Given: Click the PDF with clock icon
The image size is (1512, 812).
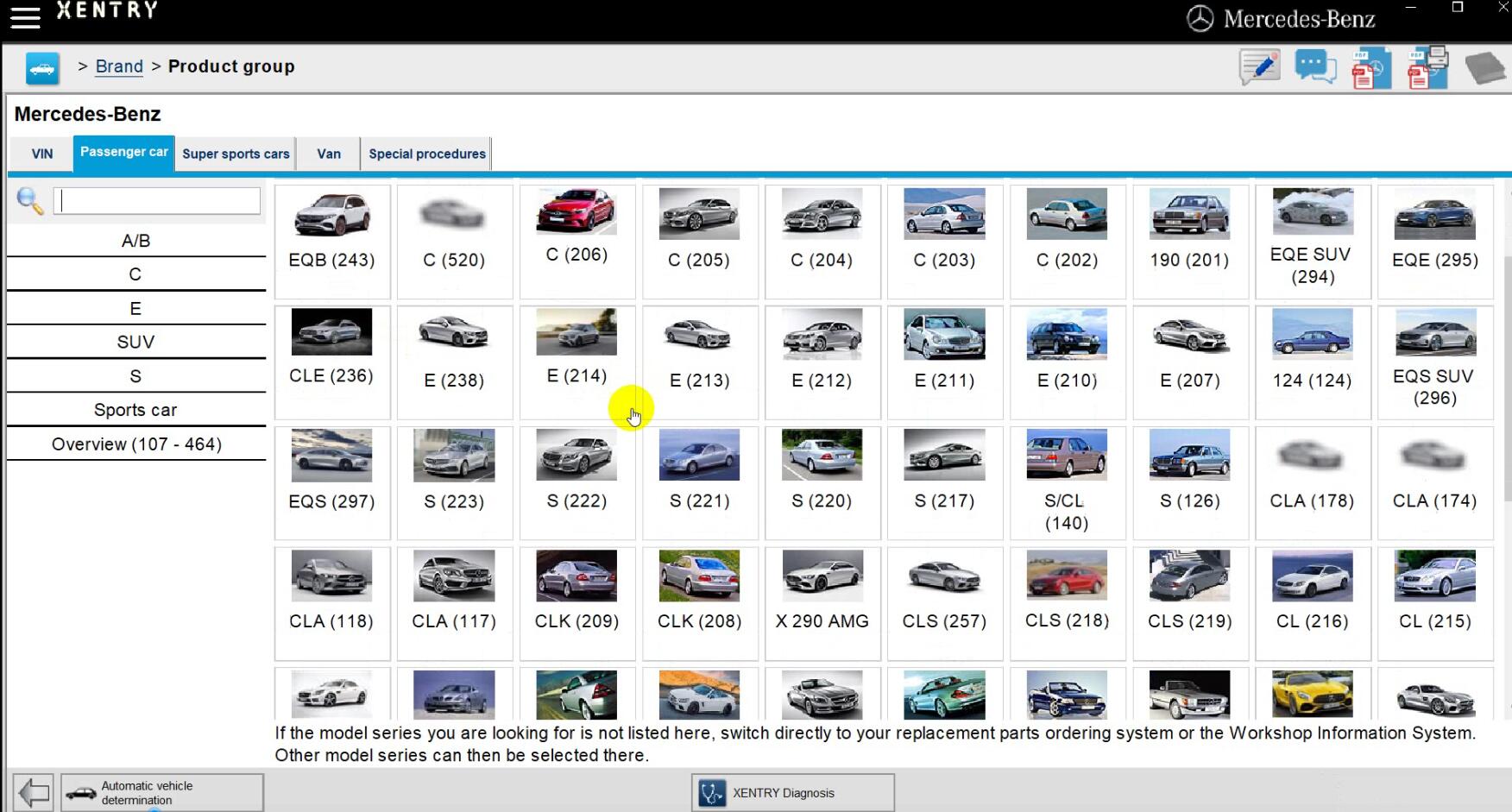Looking at the screenshot, I should click(1370, 68).
